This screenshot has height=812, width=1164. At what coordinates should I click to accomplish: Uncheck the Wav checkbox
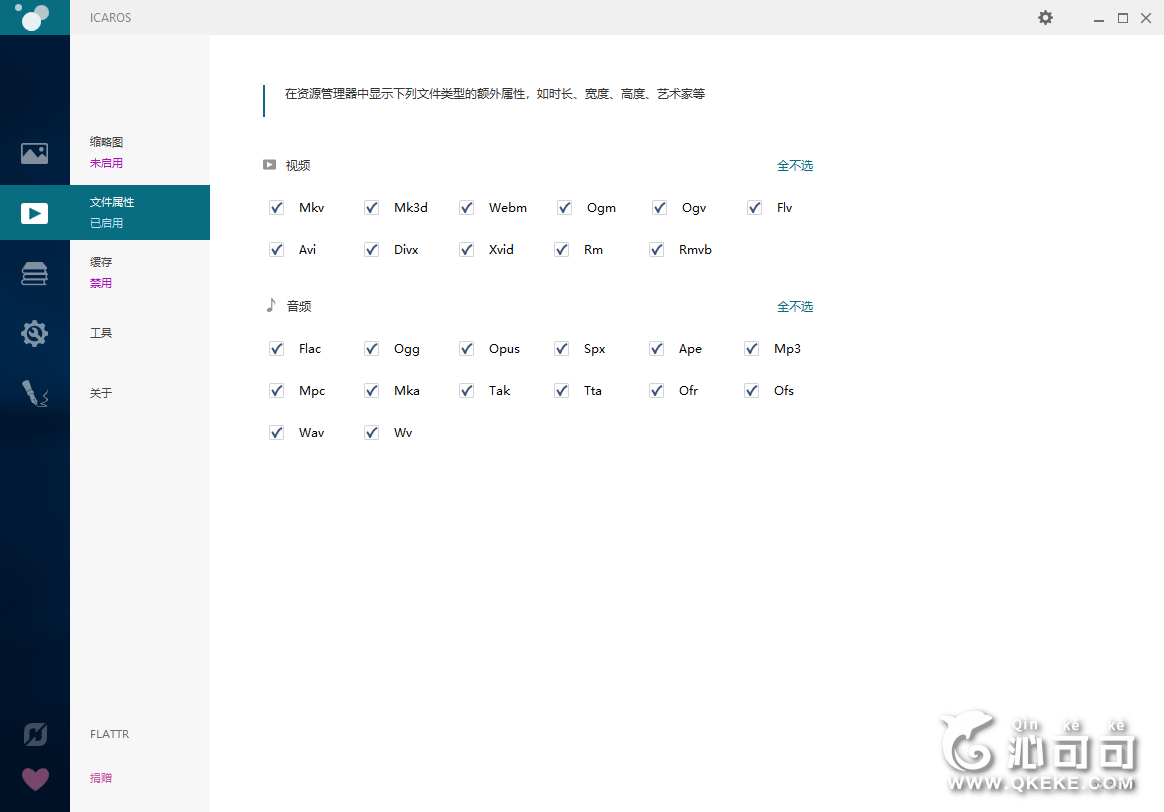point(277,433)
